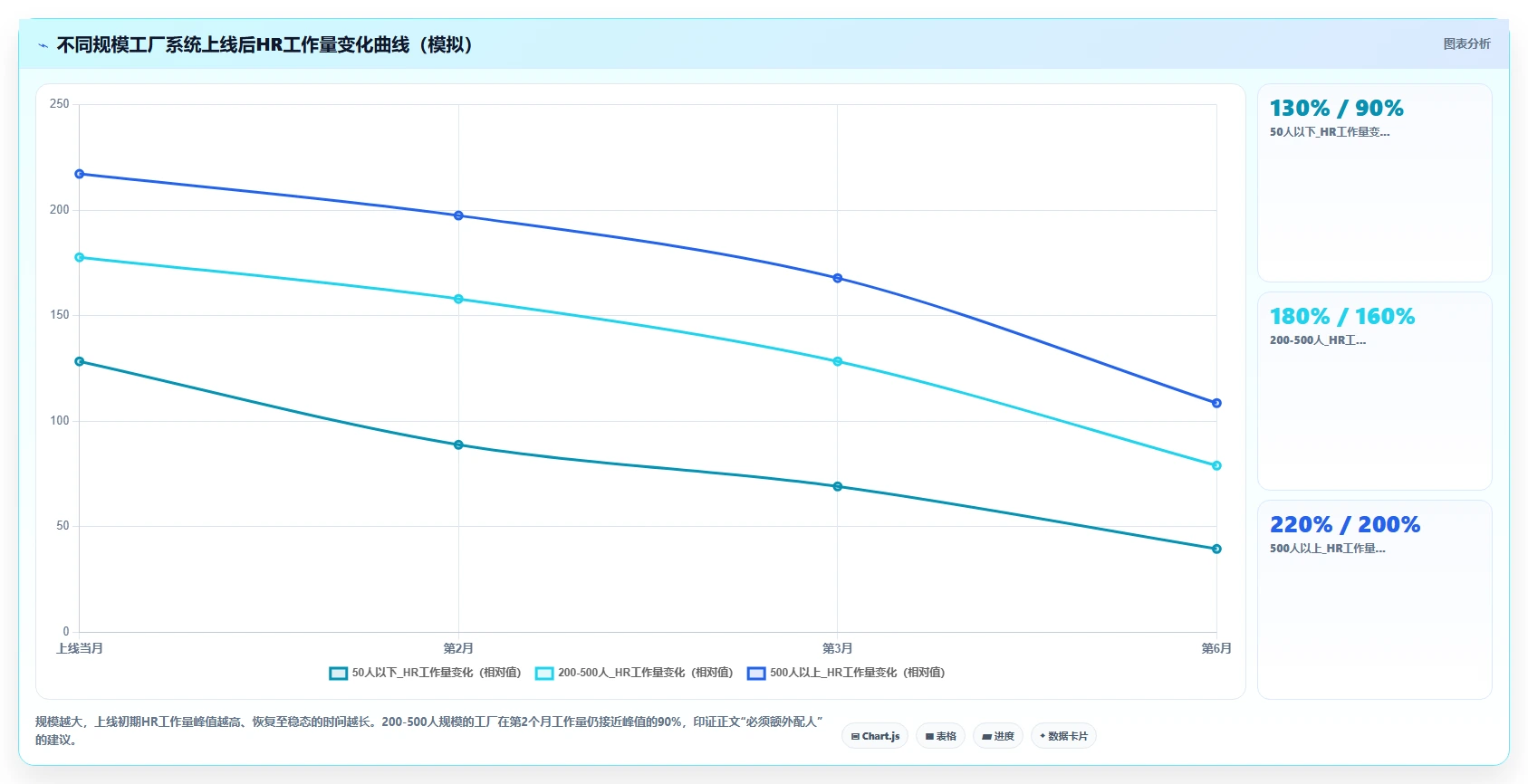Click the chart title 不同规模工厂系统上线后HR工作量变化曲线
1528x784 pixels.
pos(265,45)
